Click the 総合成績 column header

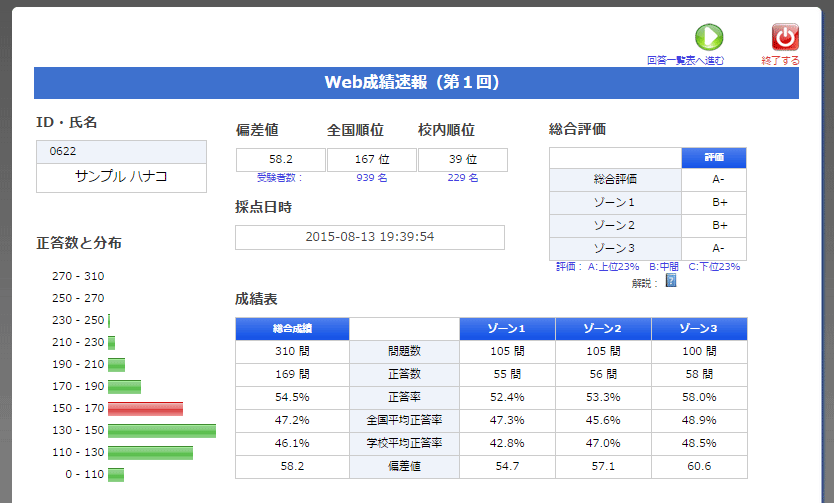click(292, 329)
